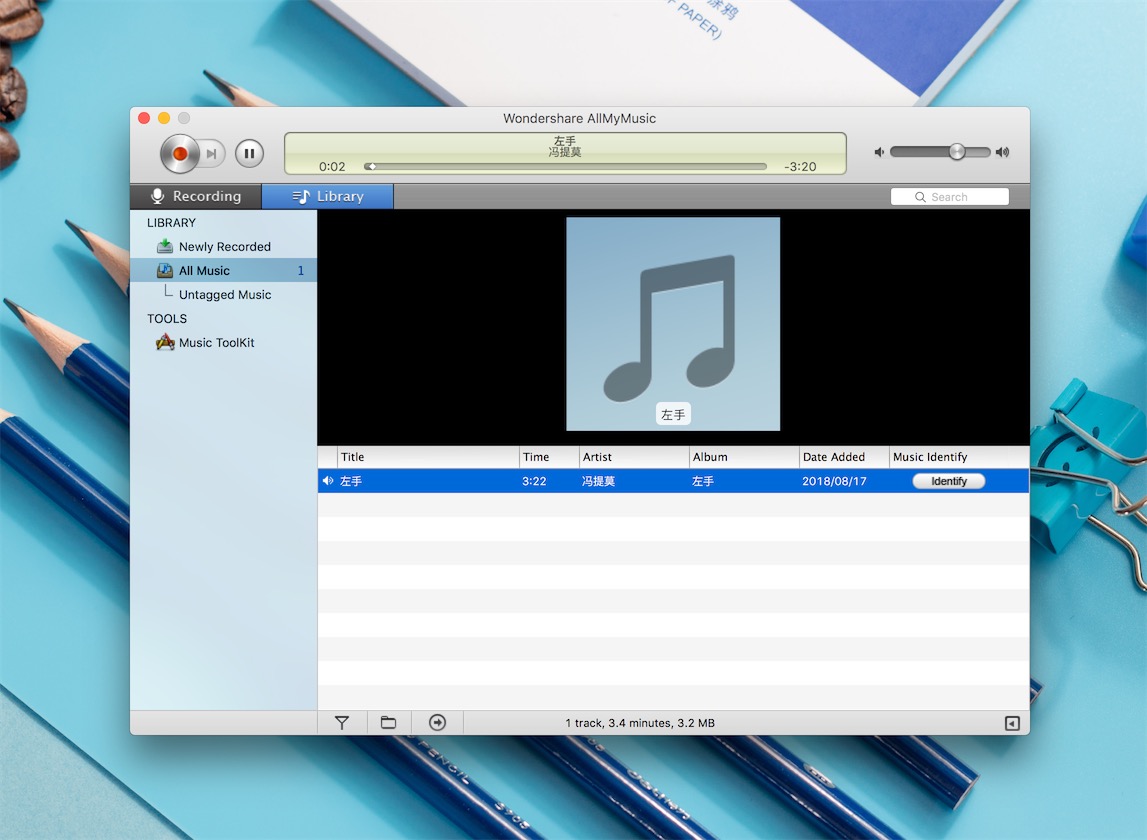Switch to the Recording tab

(196, 196)
